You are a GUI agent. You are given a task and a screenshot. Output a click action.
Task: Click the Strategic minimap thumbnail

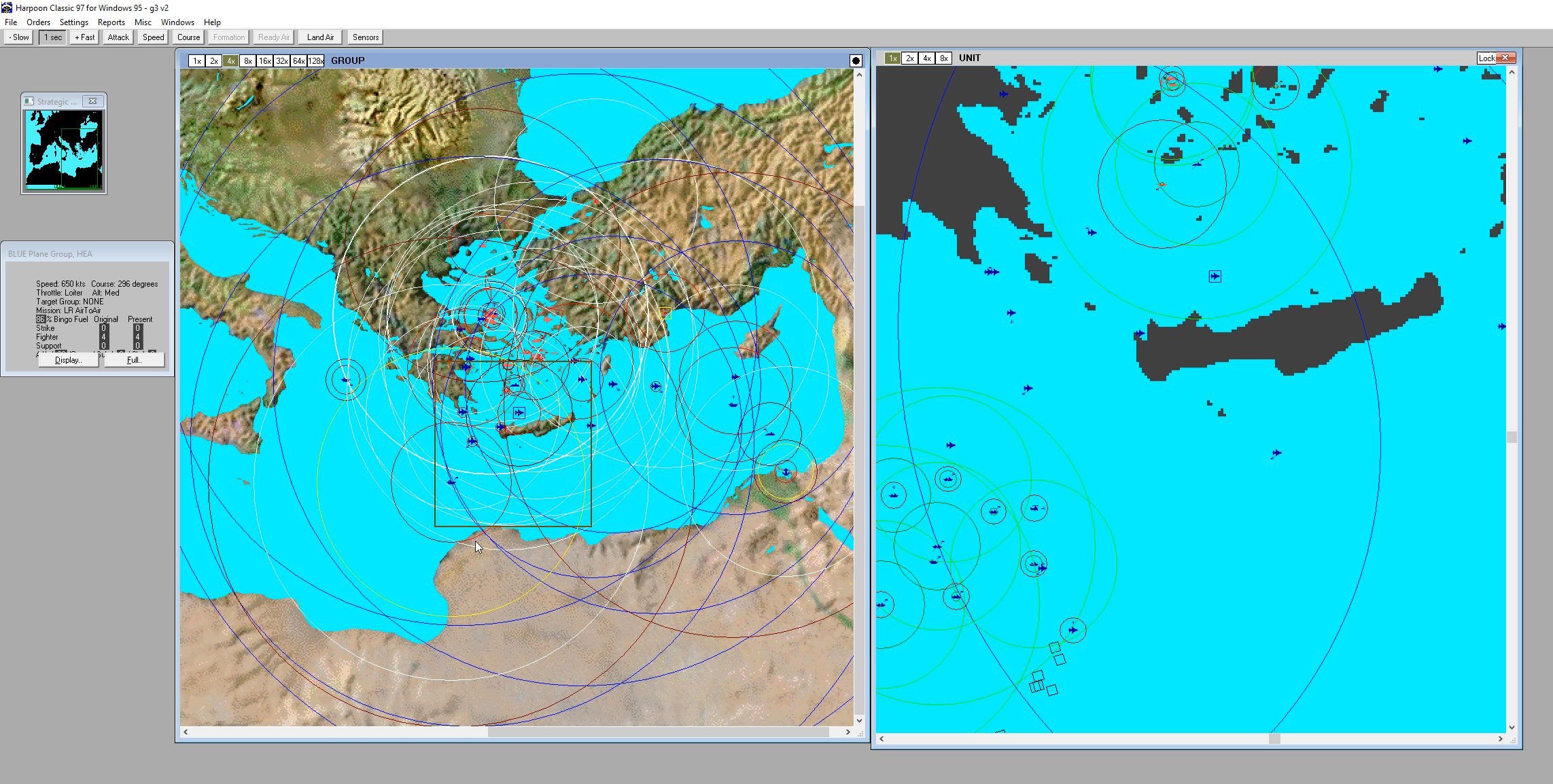point(64,149)
